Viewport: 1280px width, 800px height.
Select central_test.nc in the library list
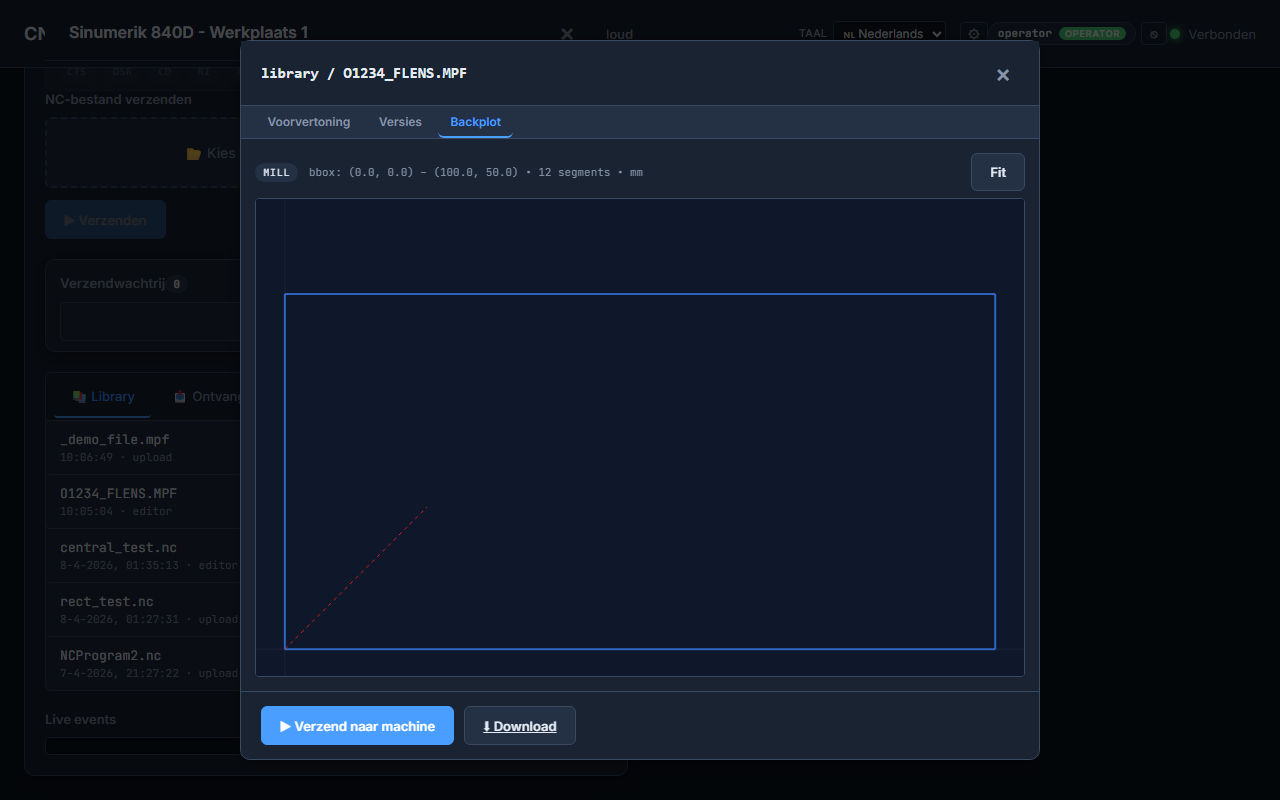[x=143, y=555]
